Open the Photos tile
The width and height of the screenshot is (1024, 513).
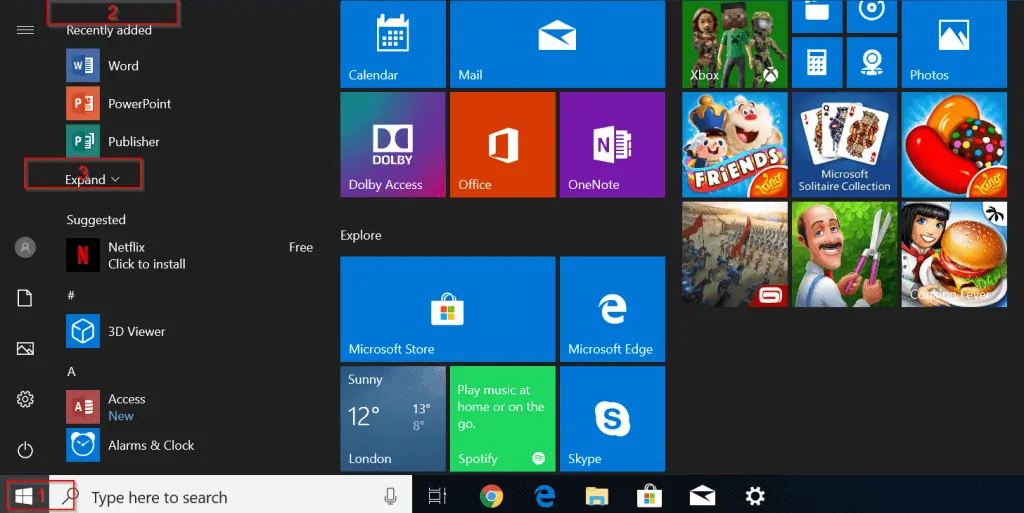(955, 44)
